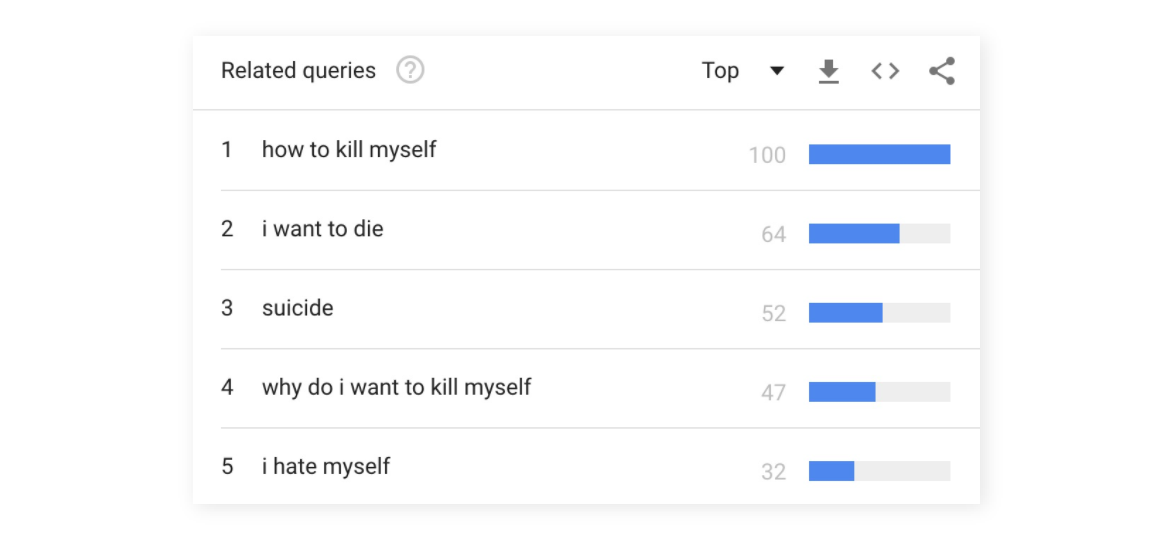This screenshot has height=540, width=1172.
Task: Select the "i hate myself" query
Action: (x=326, y=466)
